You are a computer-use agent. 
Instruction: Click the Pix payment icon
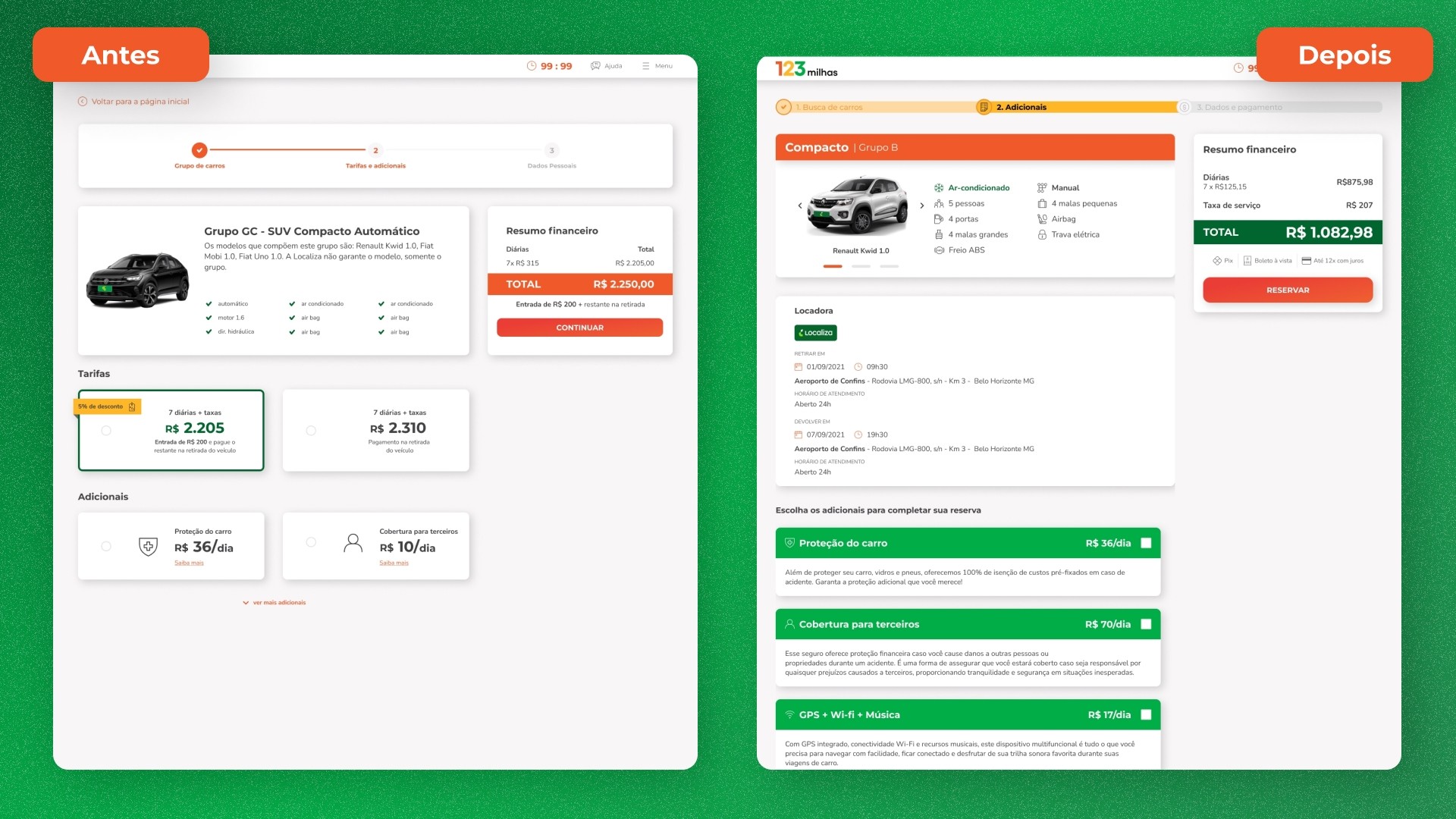1216,261
